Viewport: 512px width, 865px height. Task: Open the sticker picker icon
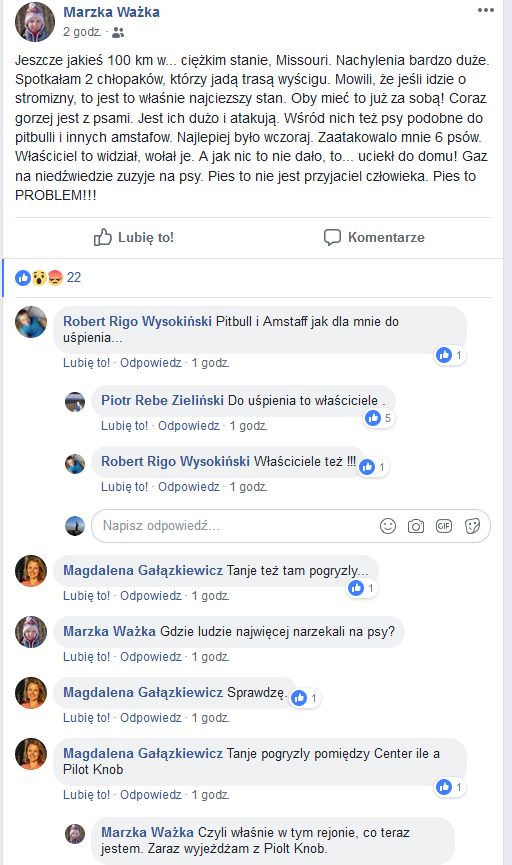click(x=472, y=526)
